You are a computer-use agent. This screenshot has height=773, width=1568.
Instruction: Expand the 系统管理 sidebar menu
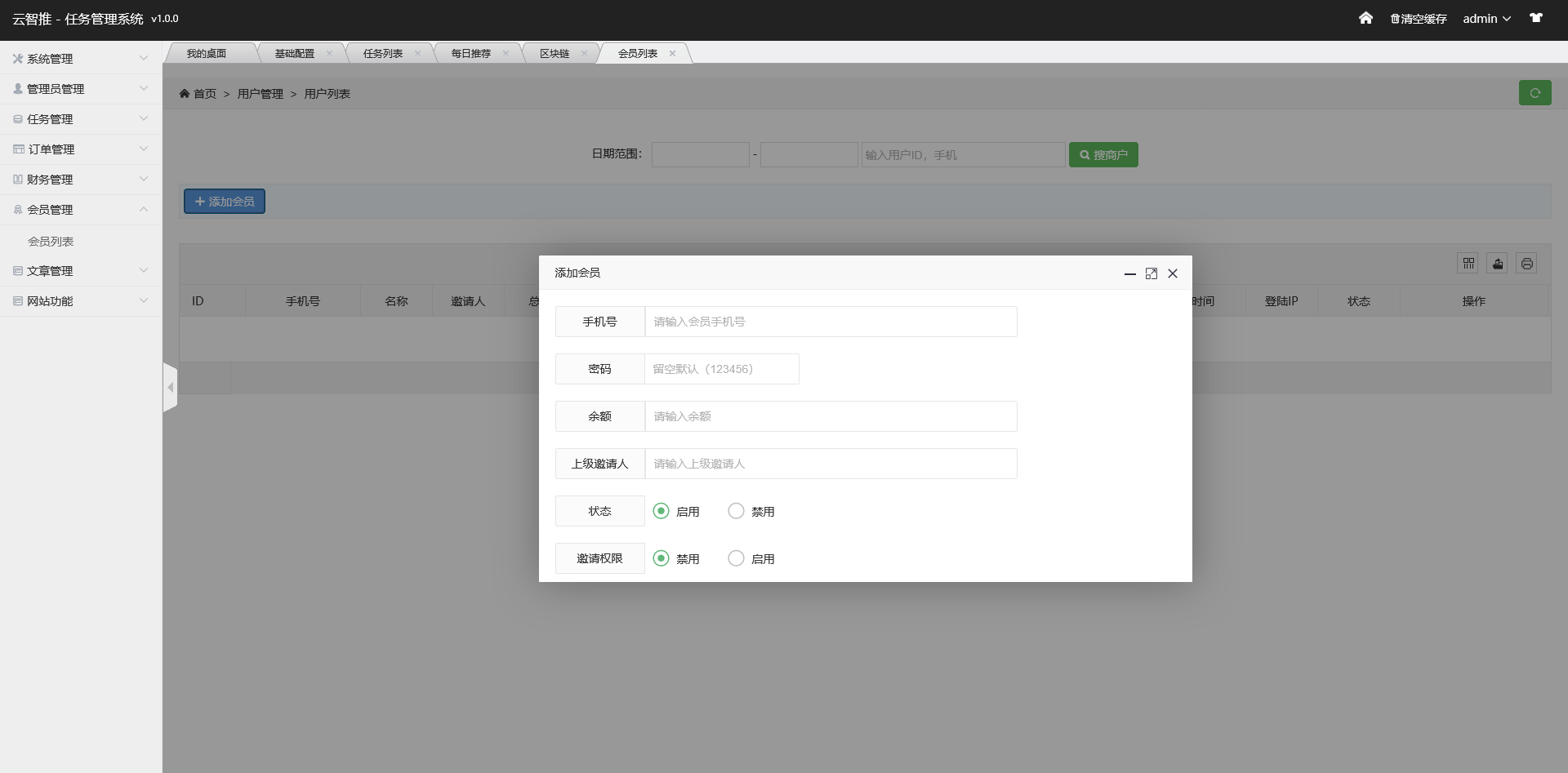point(80,59)
